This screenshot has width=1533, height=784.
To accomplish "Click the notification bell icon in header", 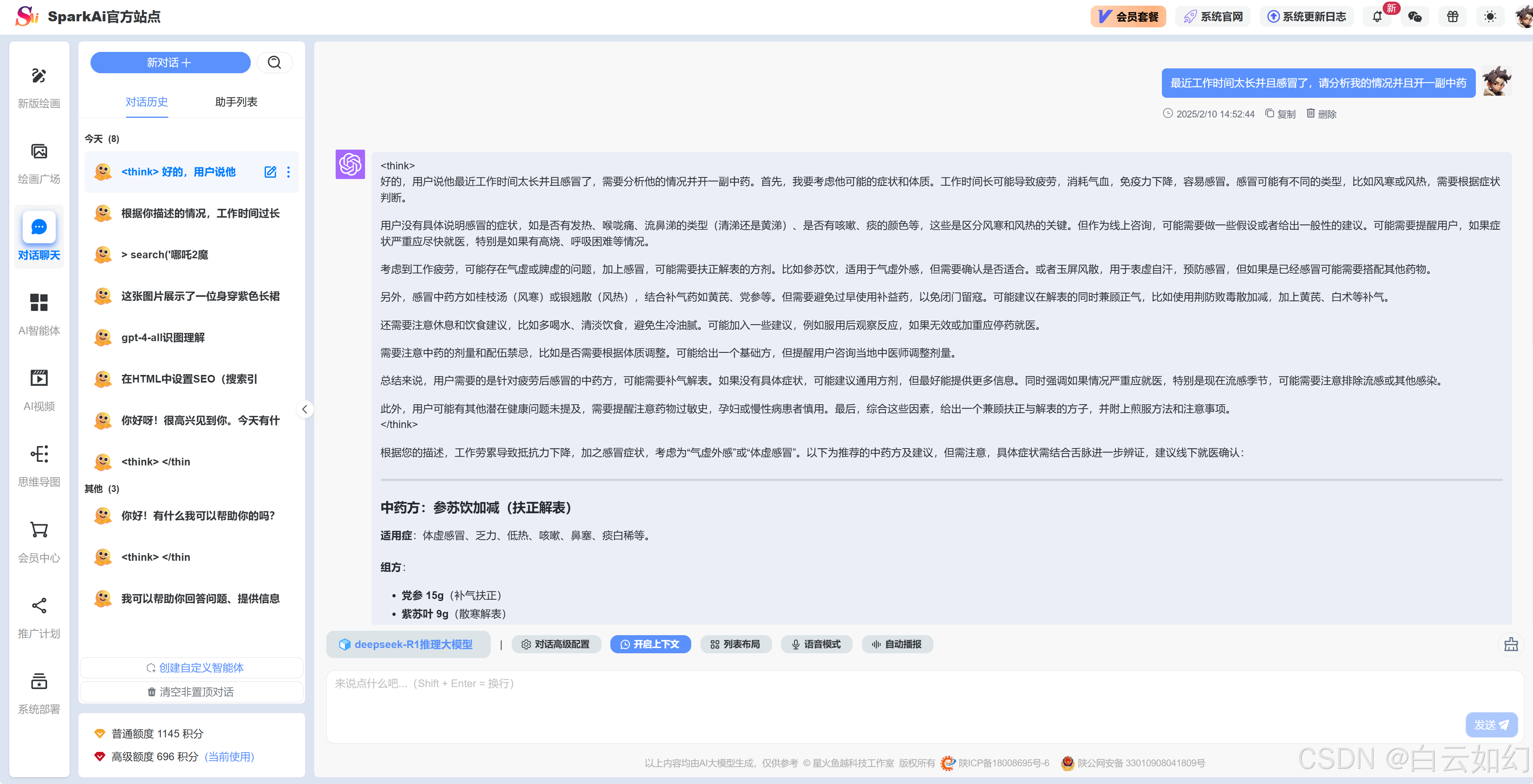I will 1377,16.
